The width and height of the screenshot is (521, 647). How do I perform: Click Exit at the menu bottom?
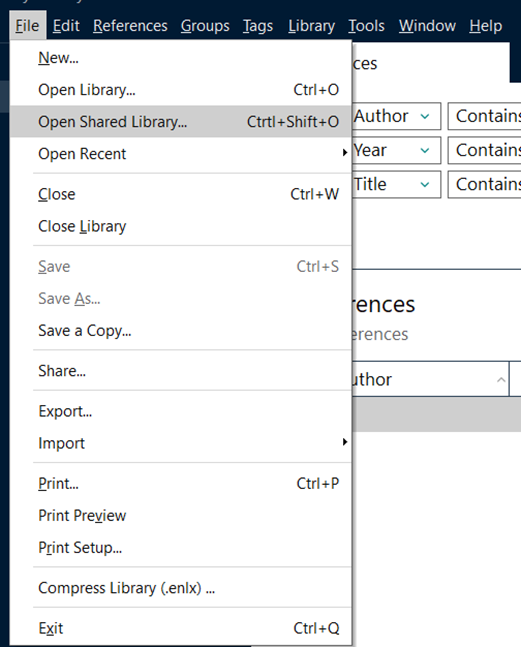click(181, 628)
